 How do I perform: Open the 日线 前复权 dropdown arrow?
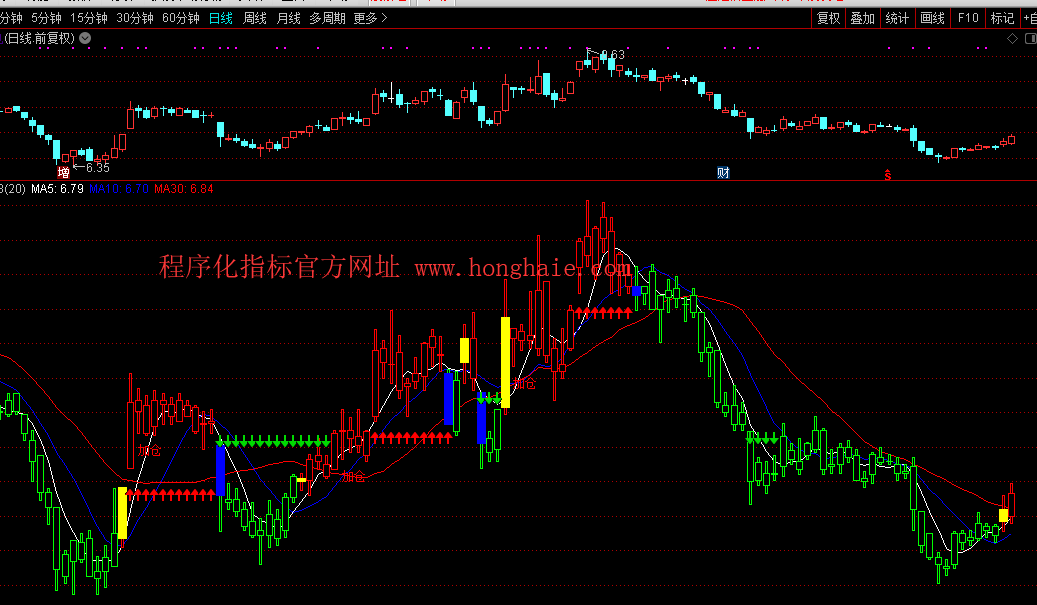[x=84, y=38]
